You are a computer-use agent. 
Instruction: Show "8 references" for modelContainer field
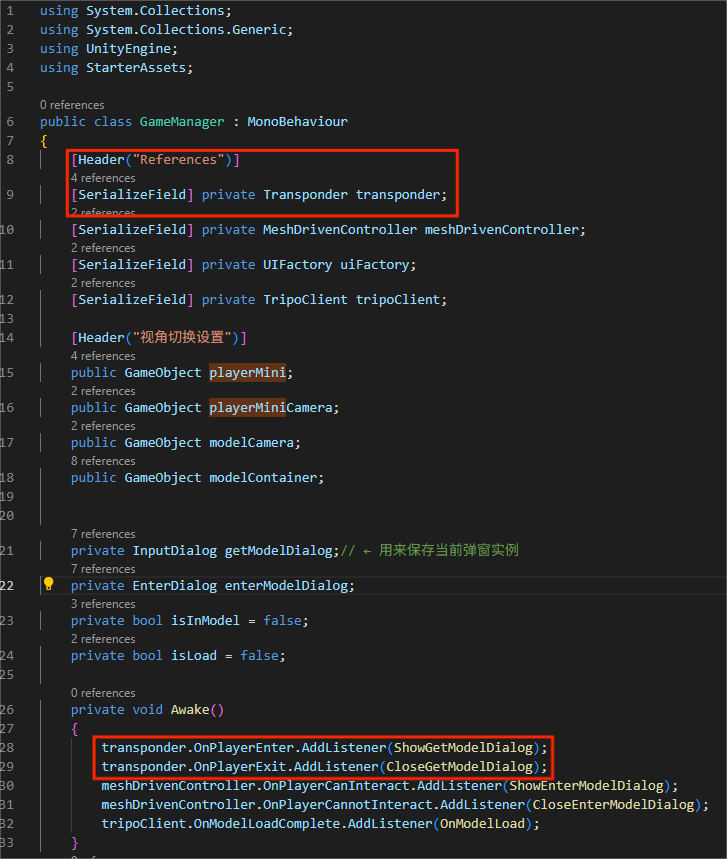point(103,461)
